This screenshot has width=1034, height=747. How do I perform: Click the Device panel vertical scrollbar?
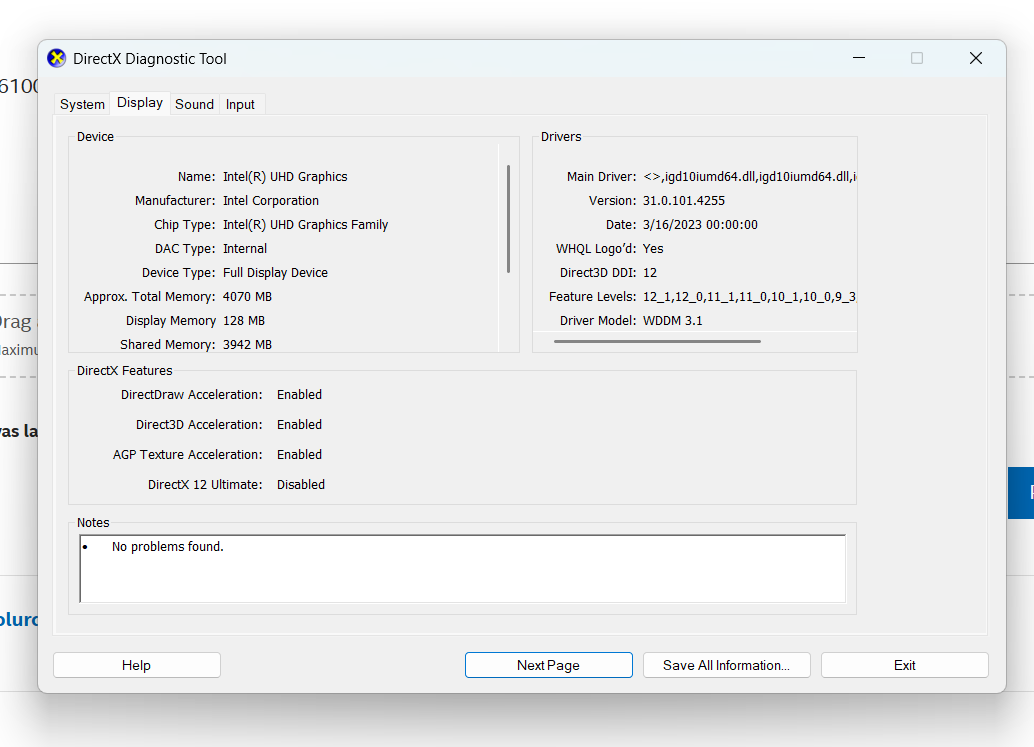point(509,220)
